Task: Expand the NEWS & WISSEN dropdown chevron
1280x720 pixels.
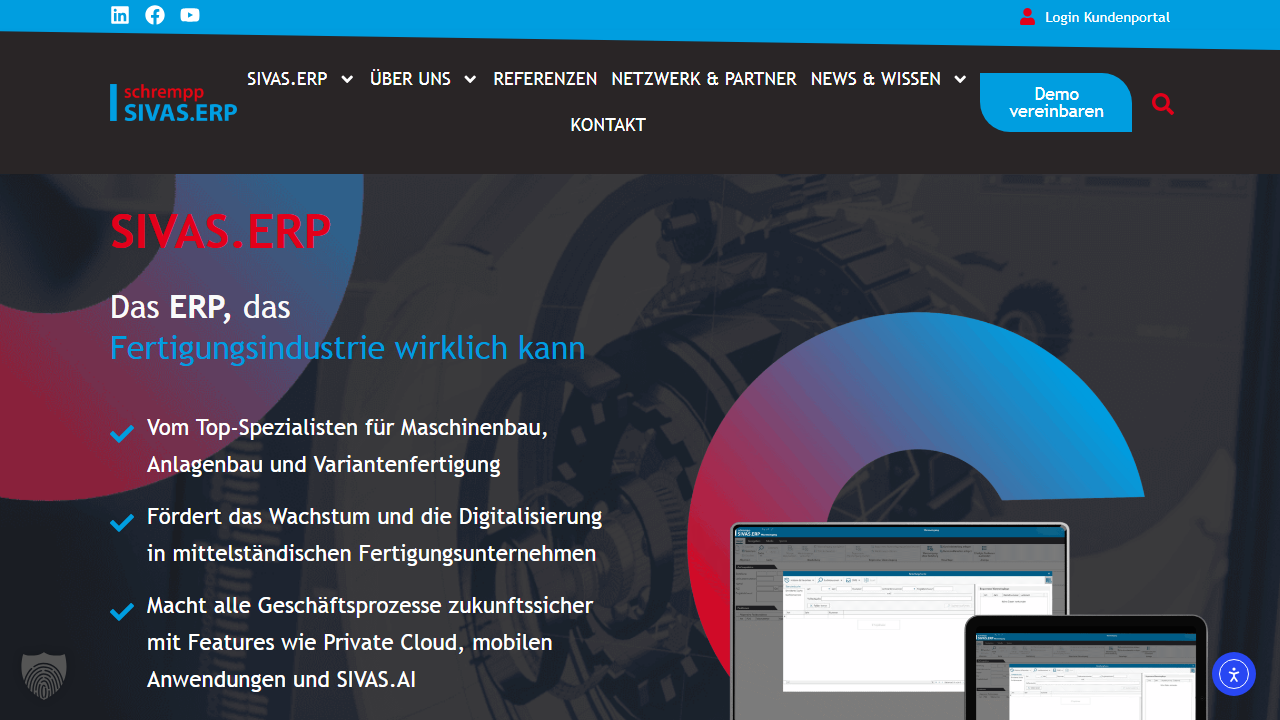Action: coord(960,79)
